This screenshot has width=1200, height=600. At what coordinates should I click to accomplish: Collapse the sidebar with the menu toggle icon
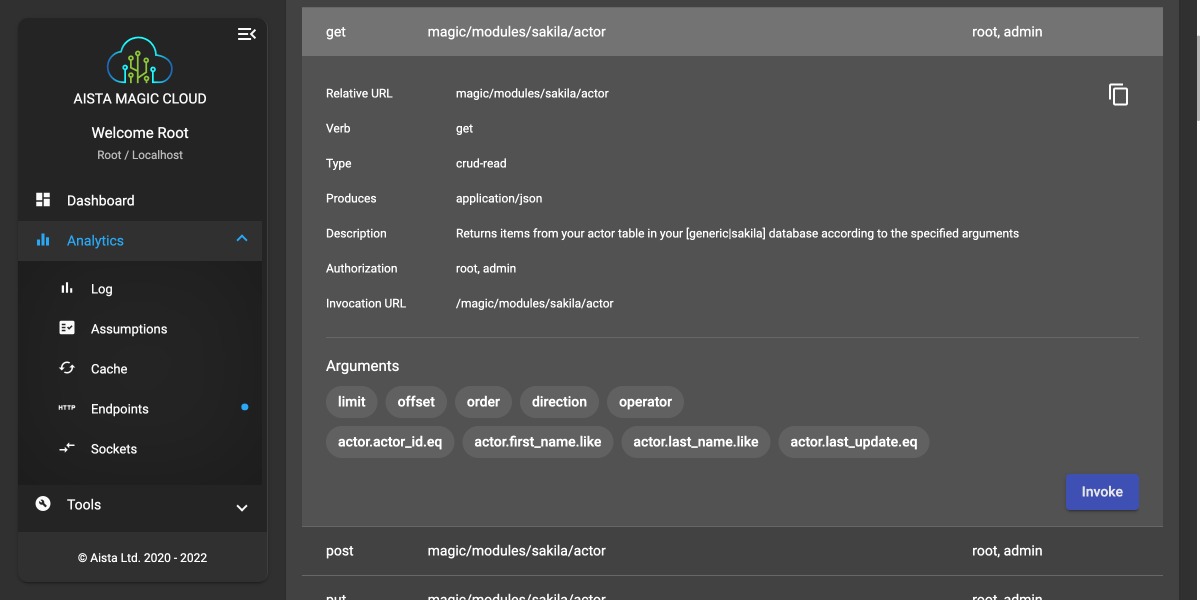click(246, 34)
